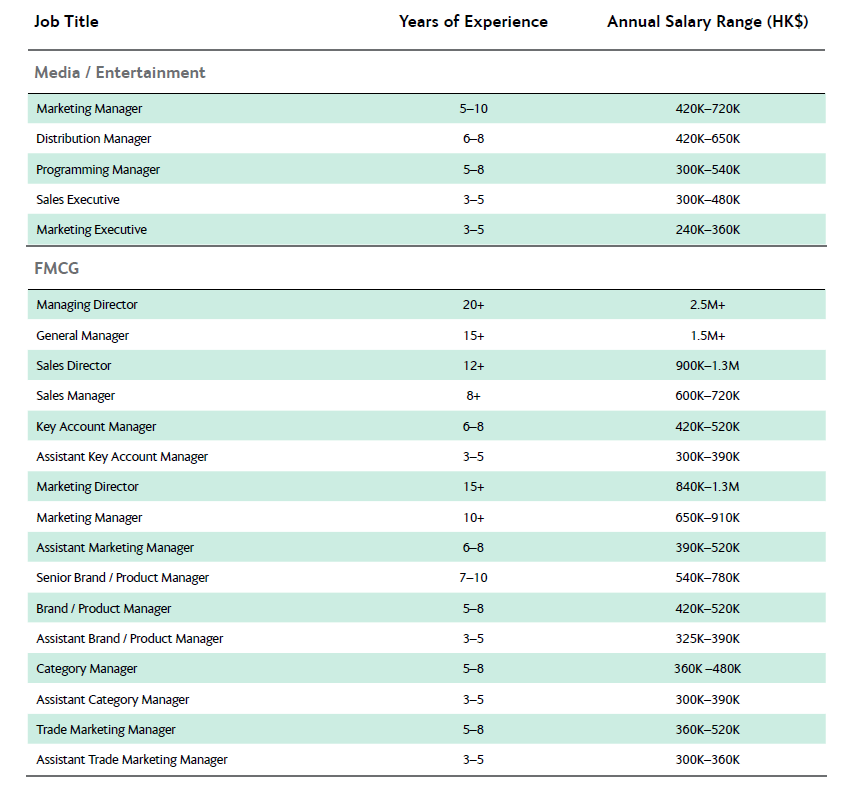The width and height of the screenshot is (862, 788).
Task: Select the Distribution Manager job title
Action: click(x=93, y=139)
